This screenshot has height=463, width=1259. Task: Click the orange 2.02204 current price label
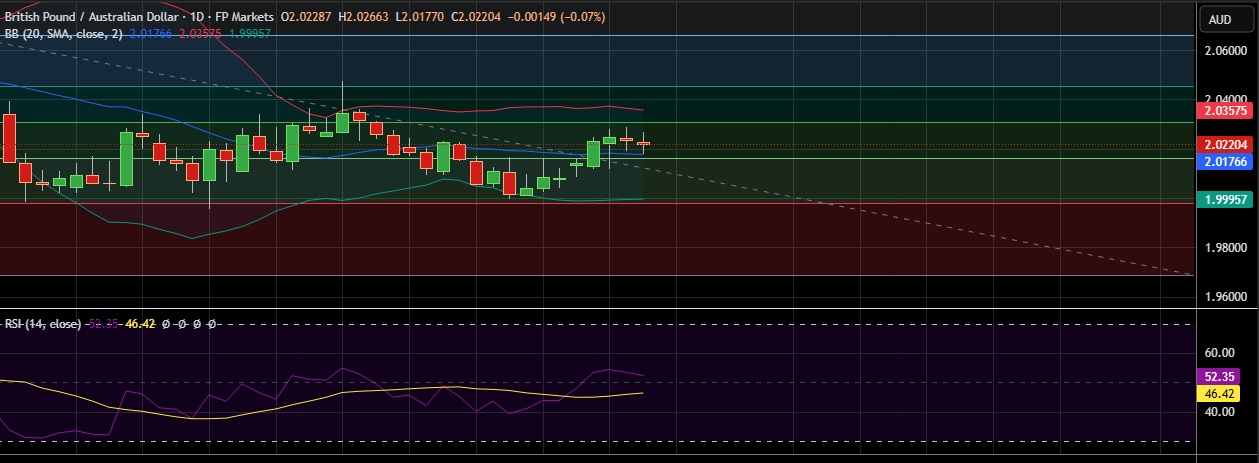(x=1225, y=145)
